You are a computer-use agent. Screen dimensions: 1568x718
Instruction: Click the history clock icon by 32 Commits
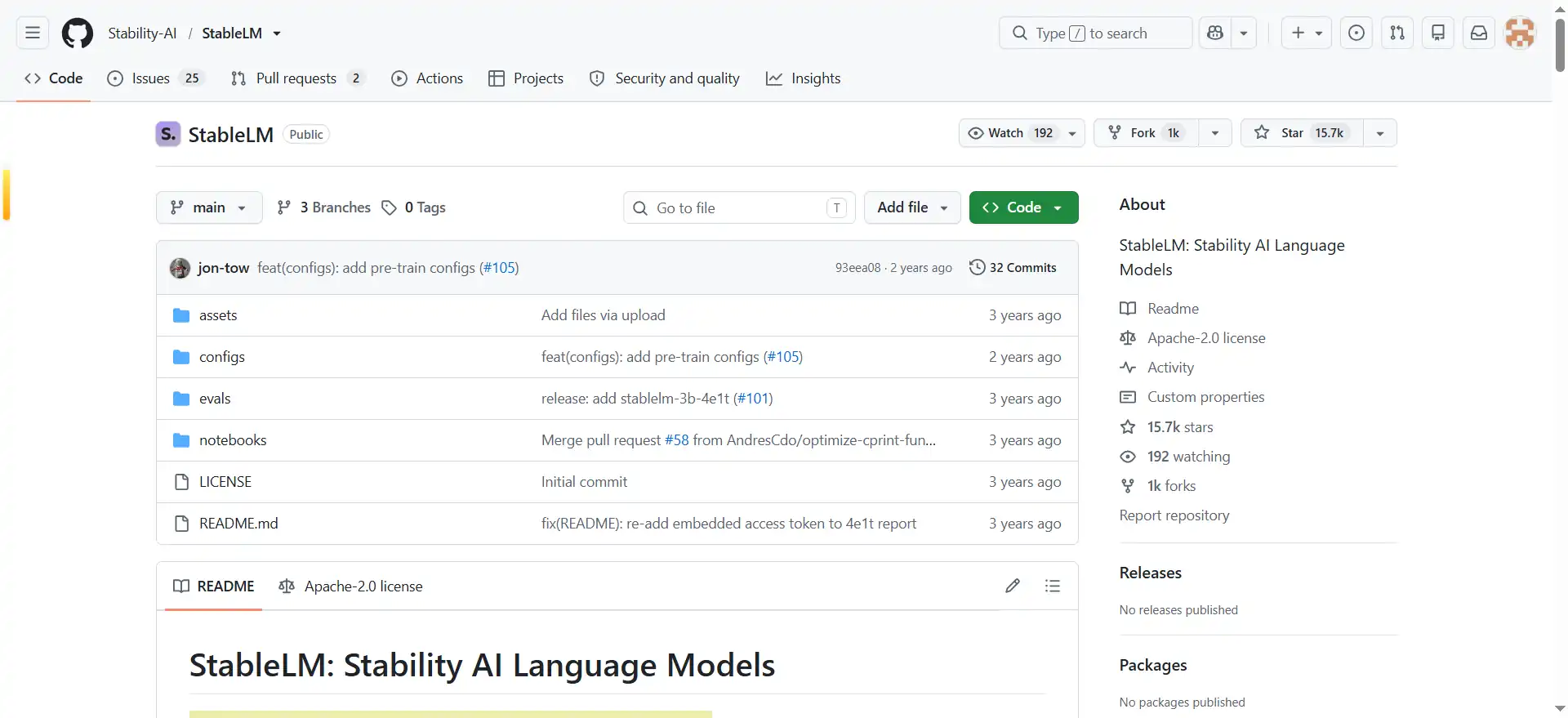click(x=977, y=267)
